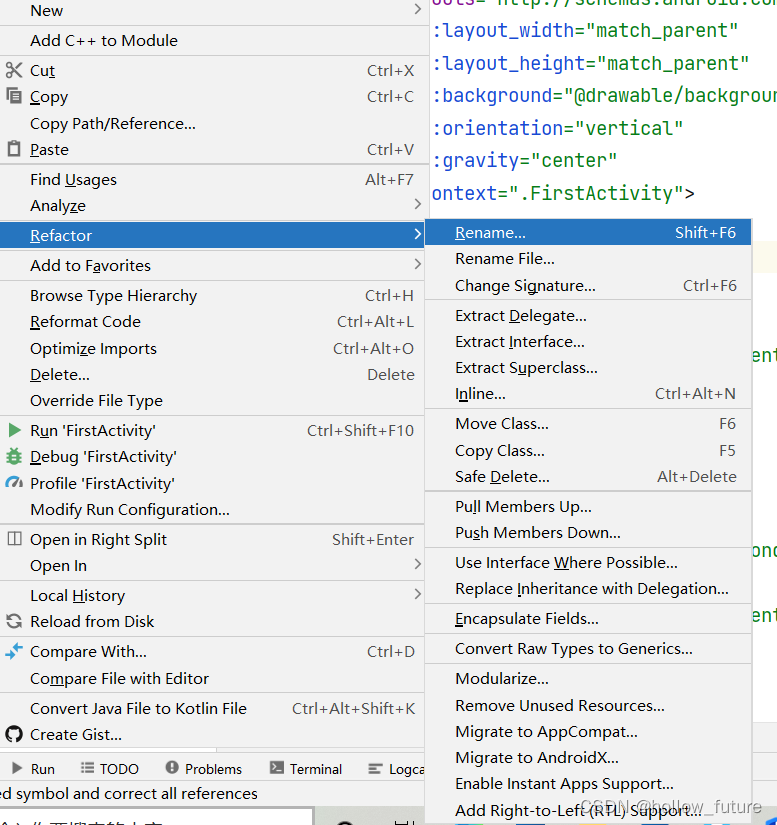Choose Encapsulate Fields...
Image resolution: width=777 pixels, height=825 pixels.
pyautogui.click(x=588, y=619)
